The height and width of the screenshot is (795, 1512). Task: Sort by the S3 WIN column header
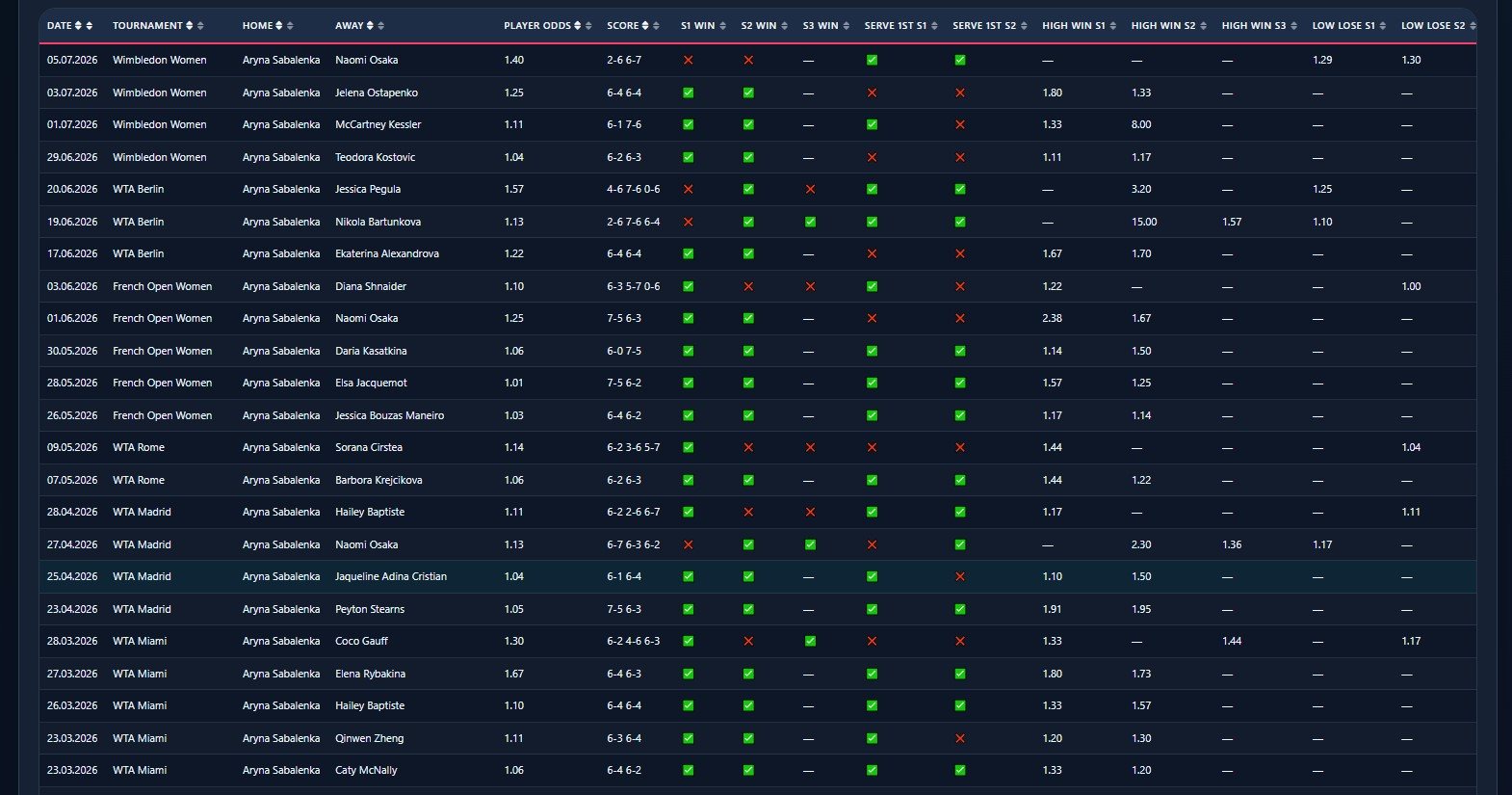tap(825, 26)
